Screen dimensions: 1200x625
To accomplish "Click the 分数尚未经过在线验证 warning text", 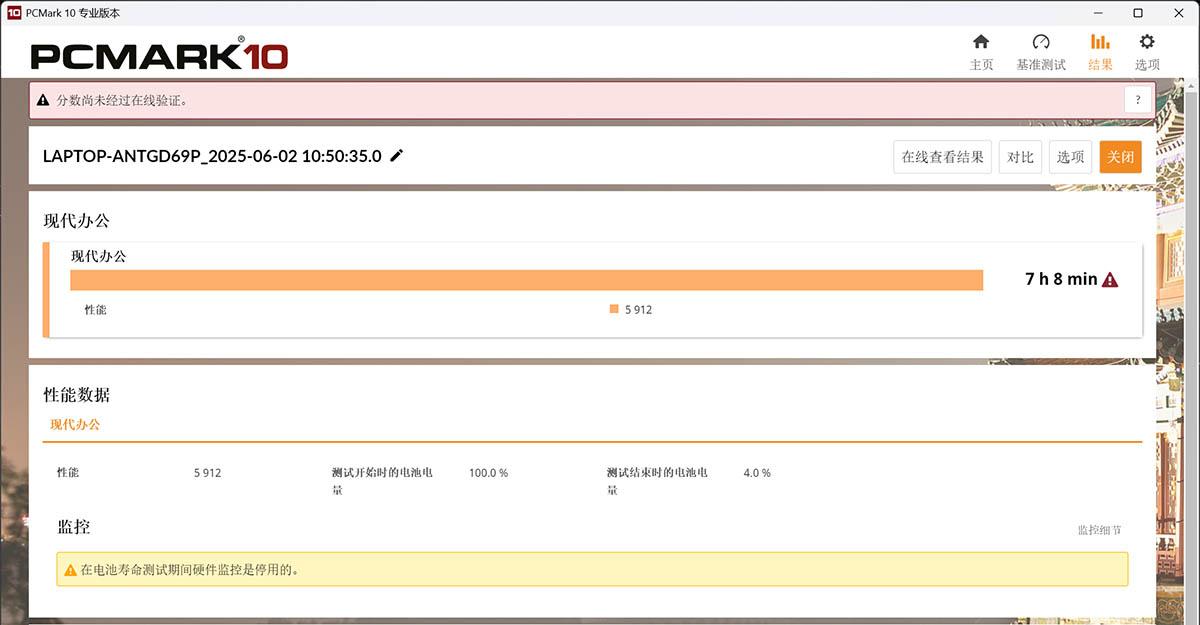I will pyautogui.click(x=122, y=100).
